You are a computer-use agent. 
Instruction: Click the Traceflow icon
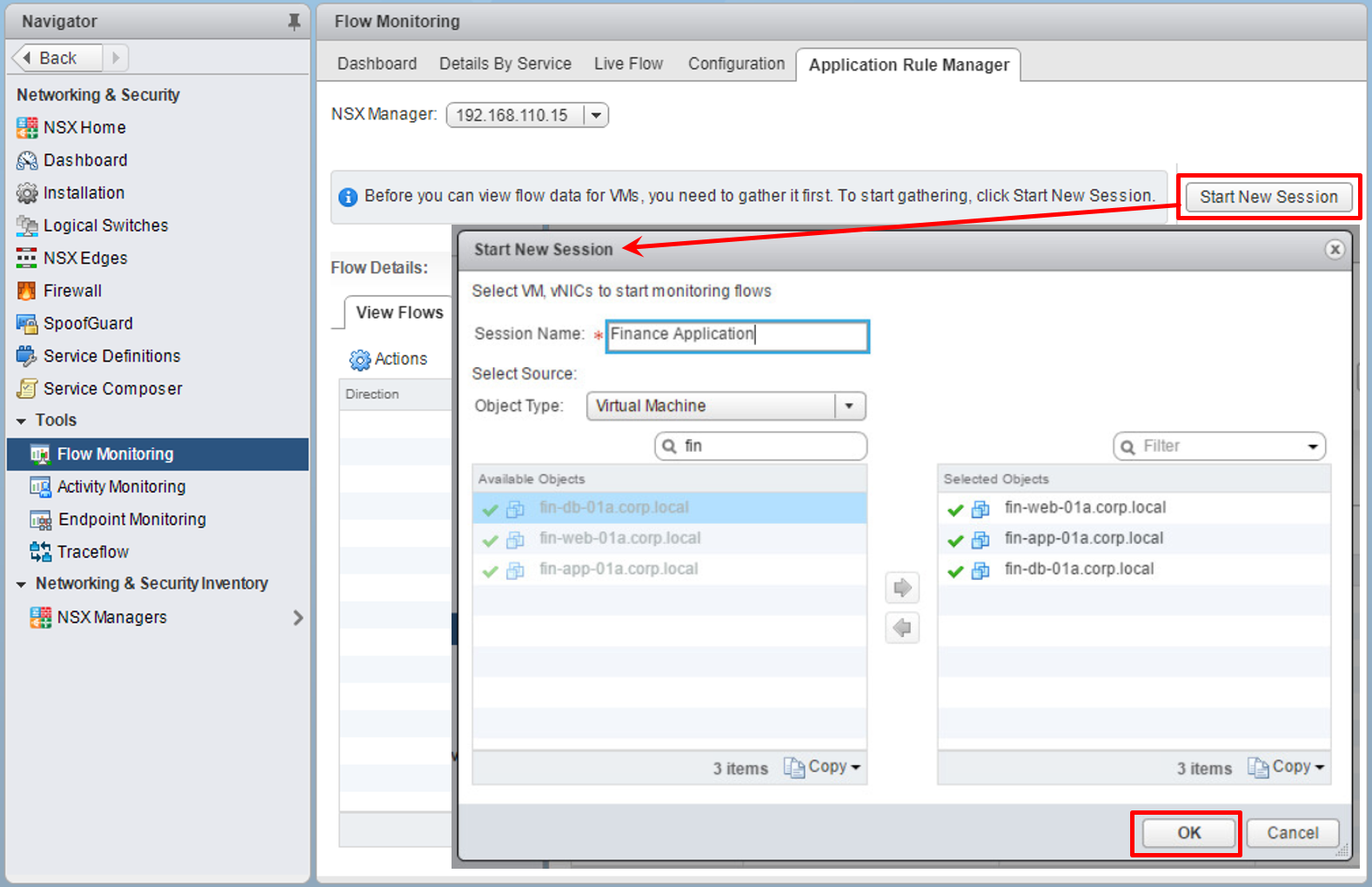click(40, 552)
